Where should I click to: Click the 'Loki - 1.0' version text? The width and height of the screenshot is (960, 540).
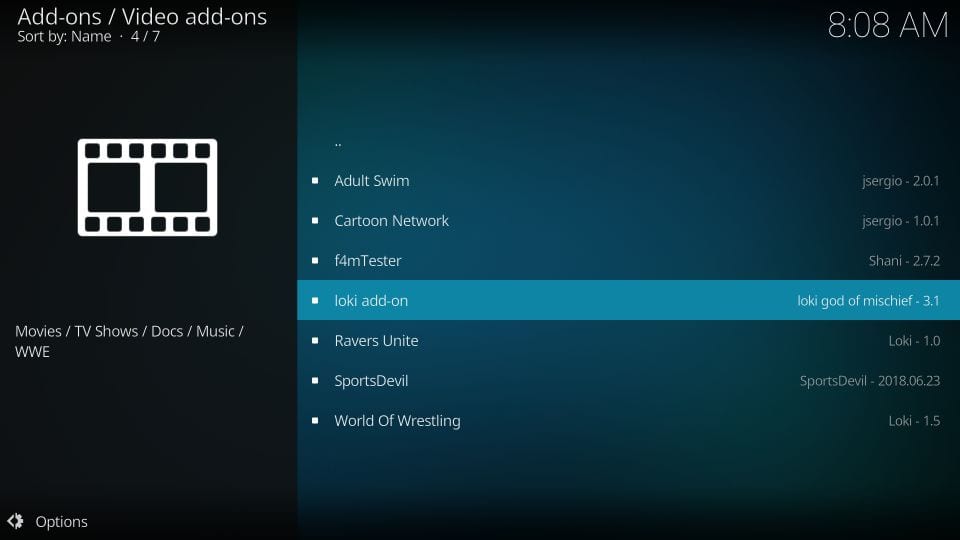point(914,340)
